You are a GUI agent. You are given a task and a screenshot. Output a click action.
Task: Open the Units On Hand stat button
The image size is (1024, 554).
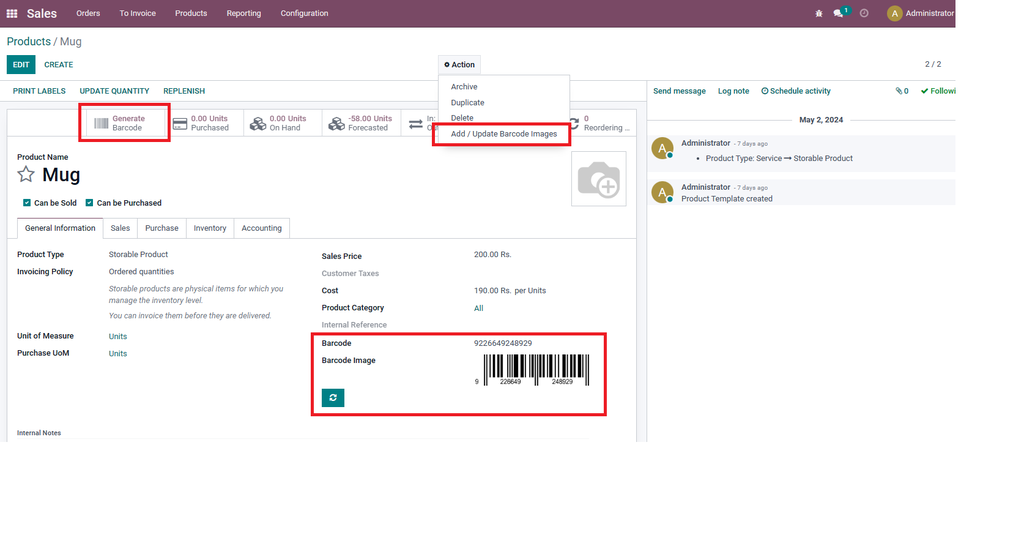click(283, 123)
